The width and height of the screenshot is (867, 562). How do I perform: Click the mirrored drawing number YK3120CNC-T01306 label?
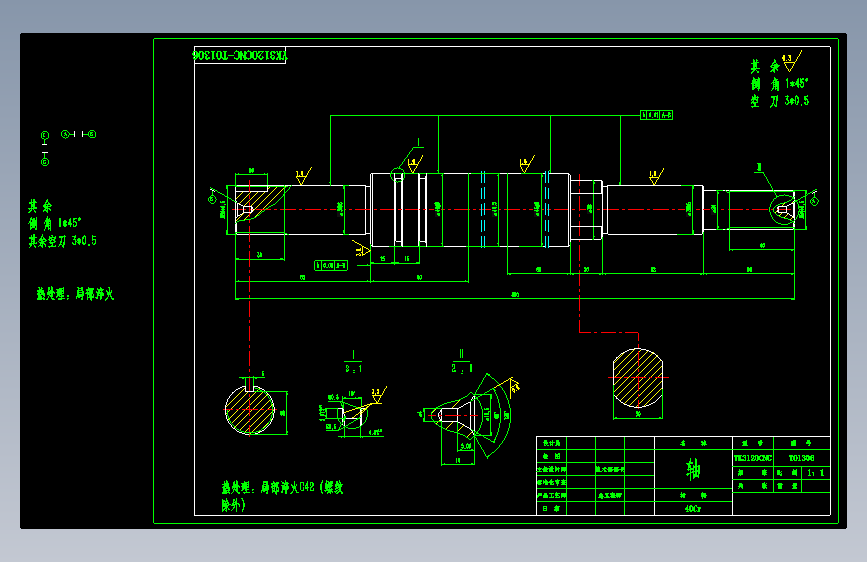click(x=239, y=55)
